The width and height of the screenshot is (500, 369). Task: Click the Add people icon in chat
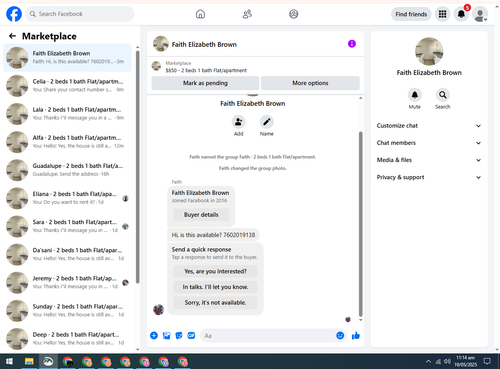click(239, 122)
